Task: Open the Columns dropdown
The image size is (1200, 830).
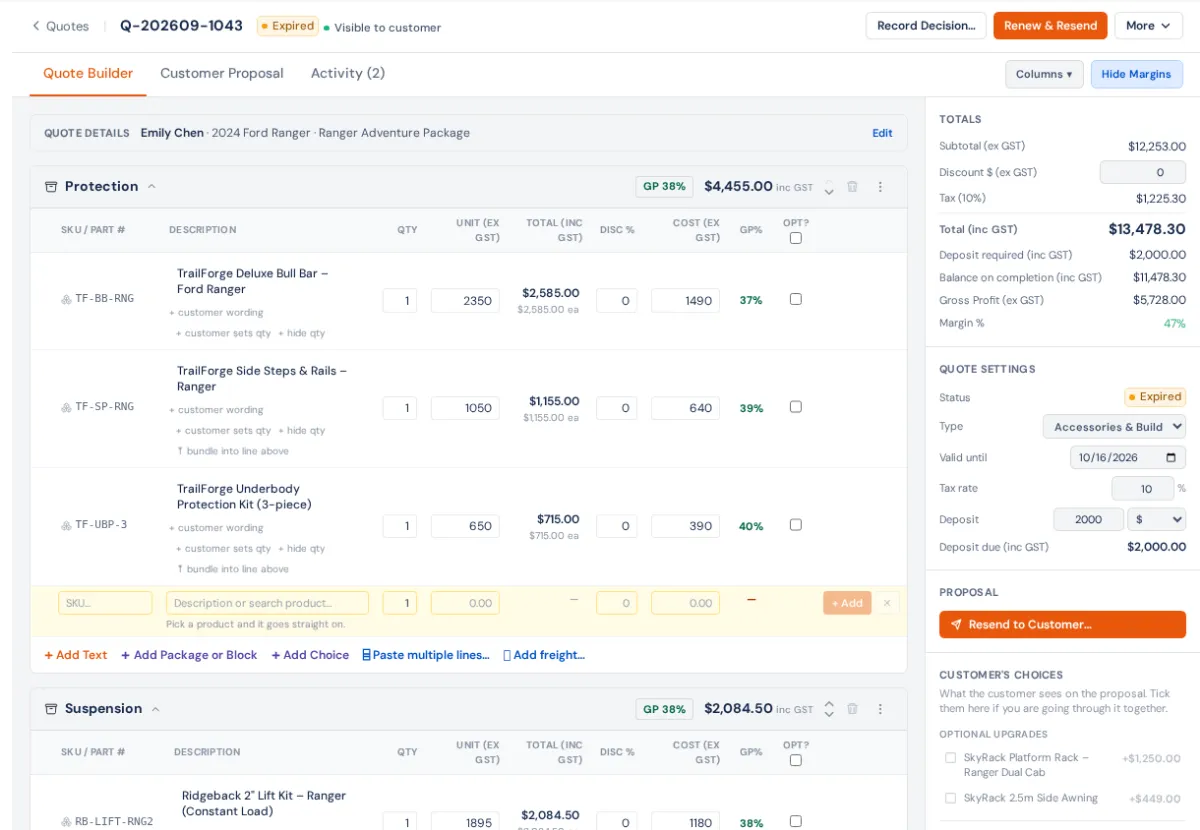Action: click(1044, 74)
